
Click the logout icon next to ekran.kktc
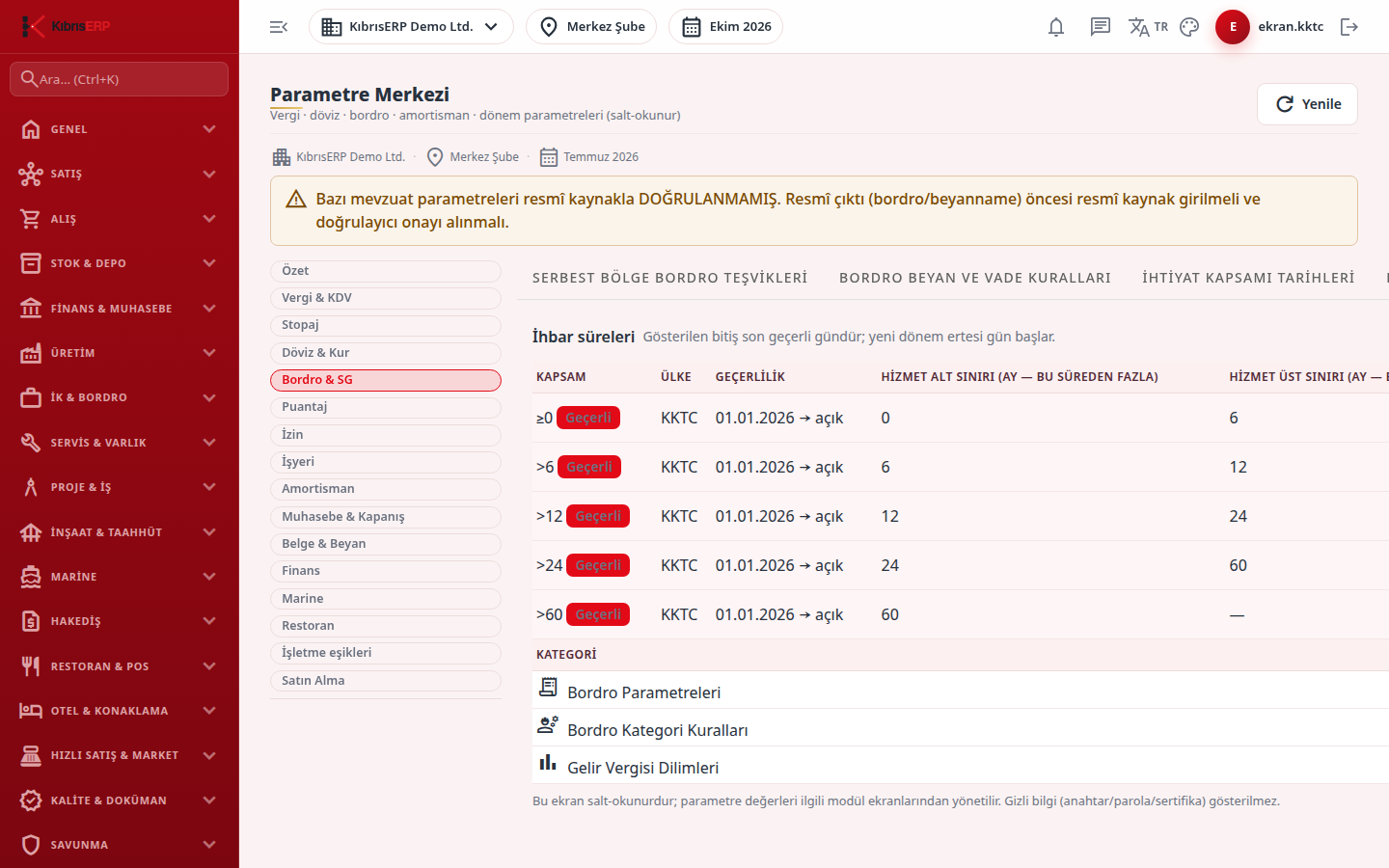click(x=1349, y=27)
